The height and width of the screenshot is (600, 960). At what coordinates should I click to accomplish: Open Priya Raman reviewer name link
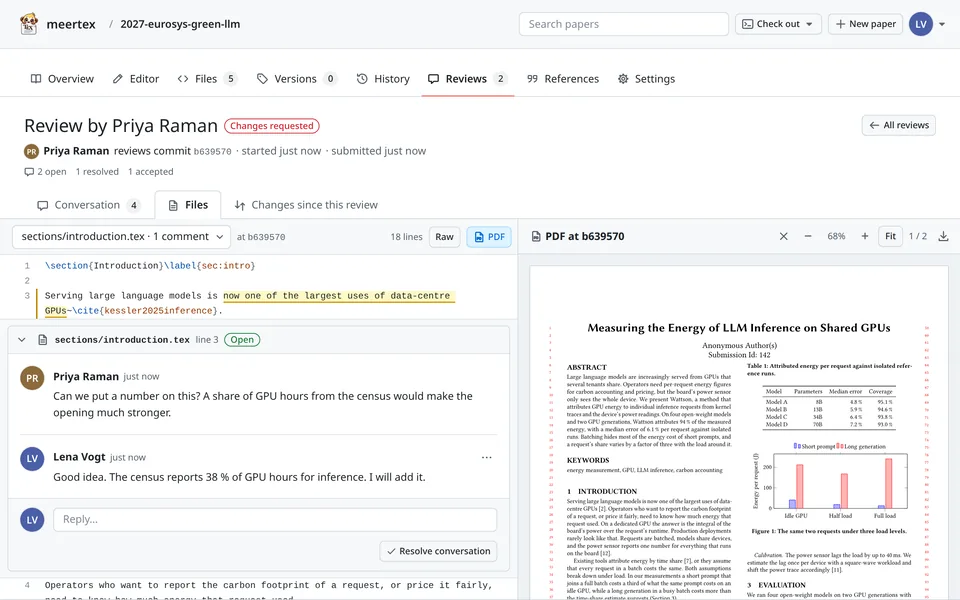[76, 151]
